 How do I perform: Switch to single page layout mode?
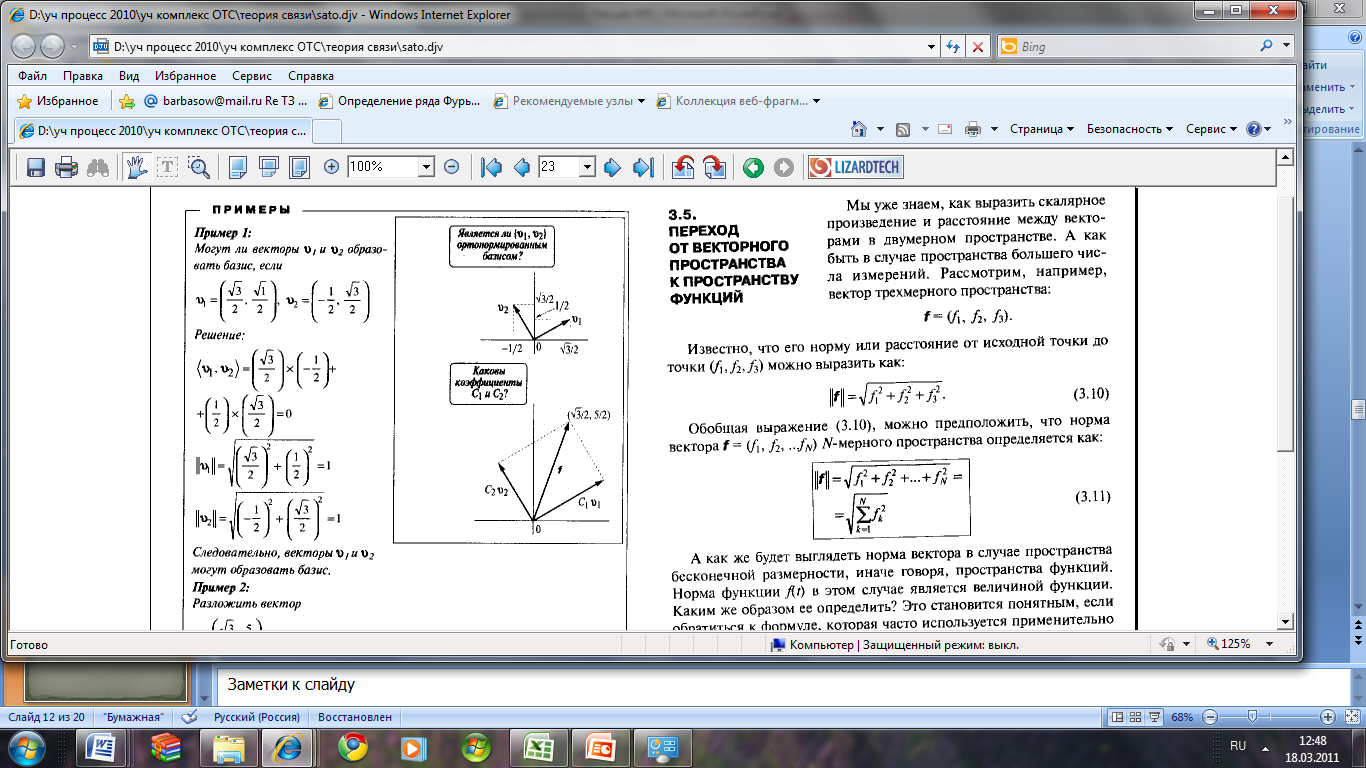[237, 167]
